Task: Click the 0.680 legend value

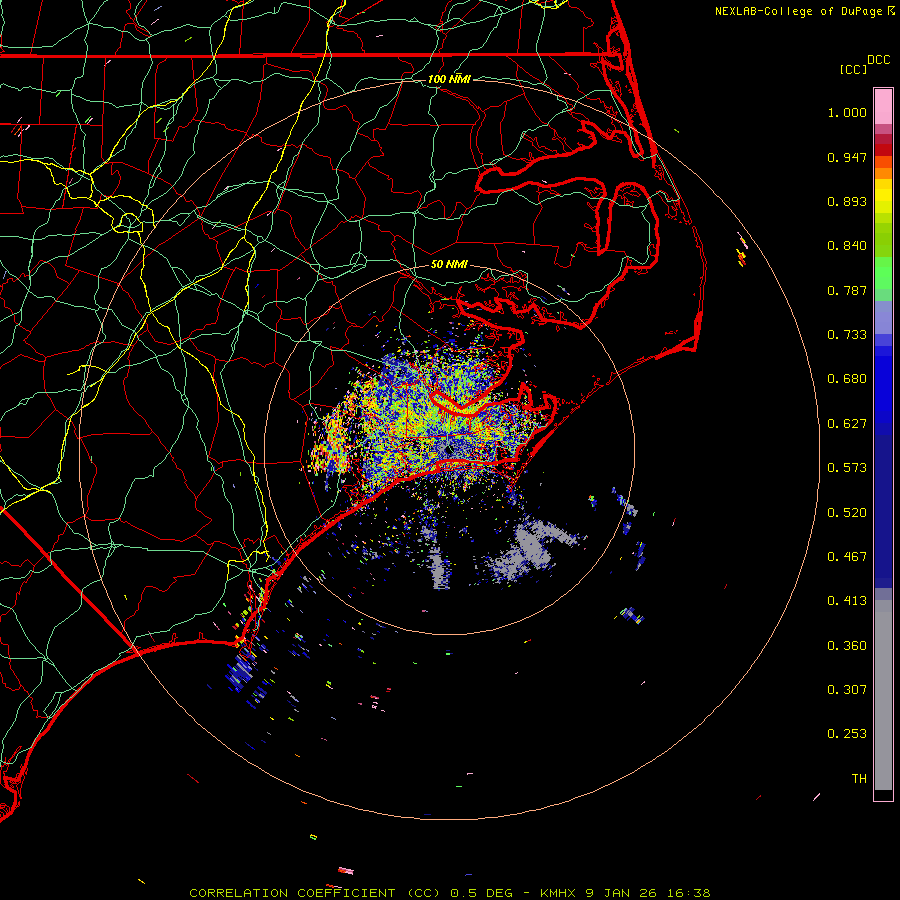Action: point(847,379)
